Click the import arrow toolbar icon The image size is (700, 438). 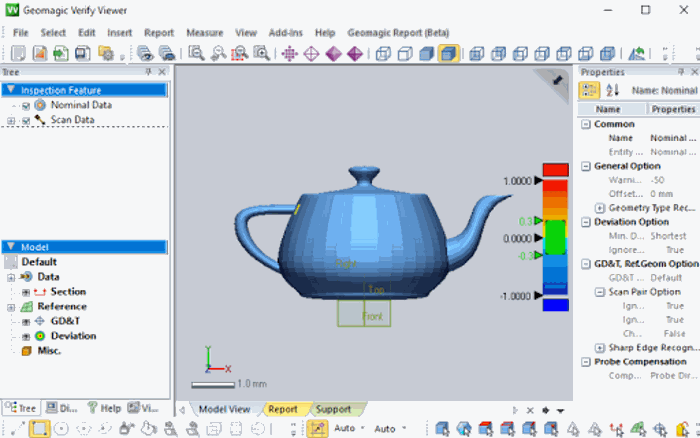coord(61,54)
